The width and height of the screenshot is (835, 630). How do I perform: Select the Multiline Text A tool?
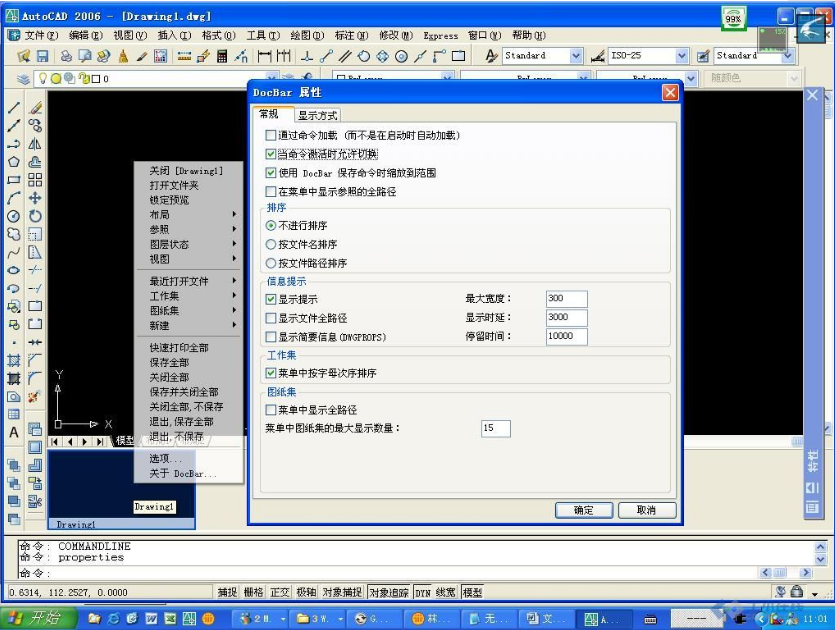coord(14,432)
